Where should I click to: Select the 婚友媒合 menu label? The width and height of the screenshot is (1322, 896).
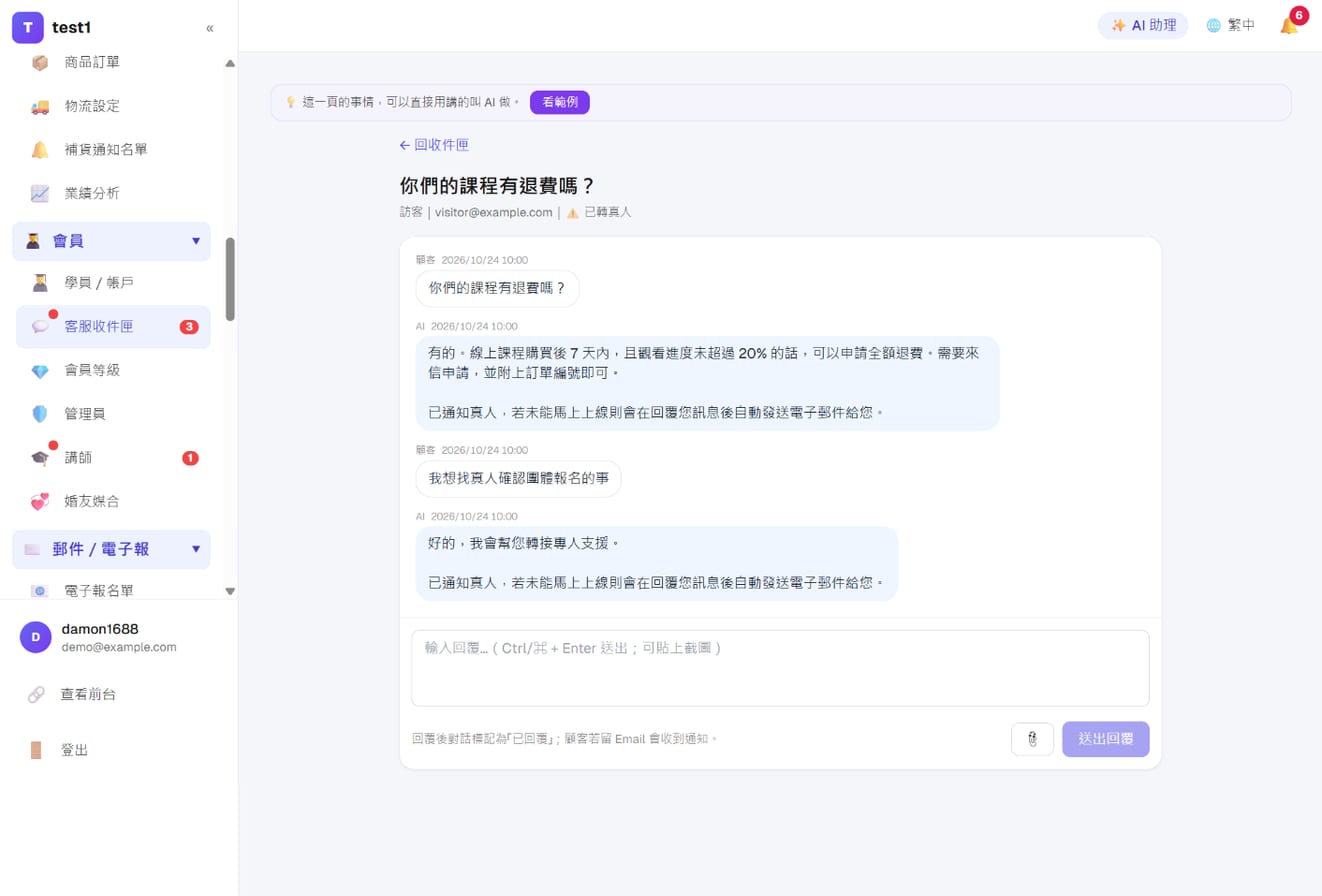coord(92,501)
